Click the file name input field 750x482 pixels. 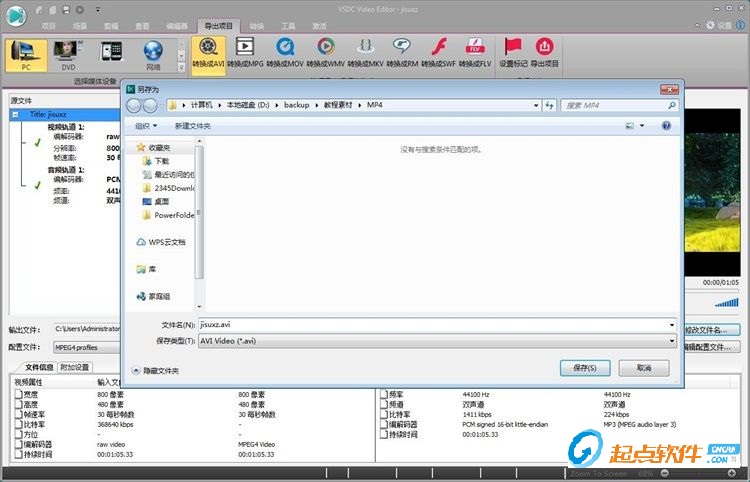pyautogui.click(x=437, y=325)
